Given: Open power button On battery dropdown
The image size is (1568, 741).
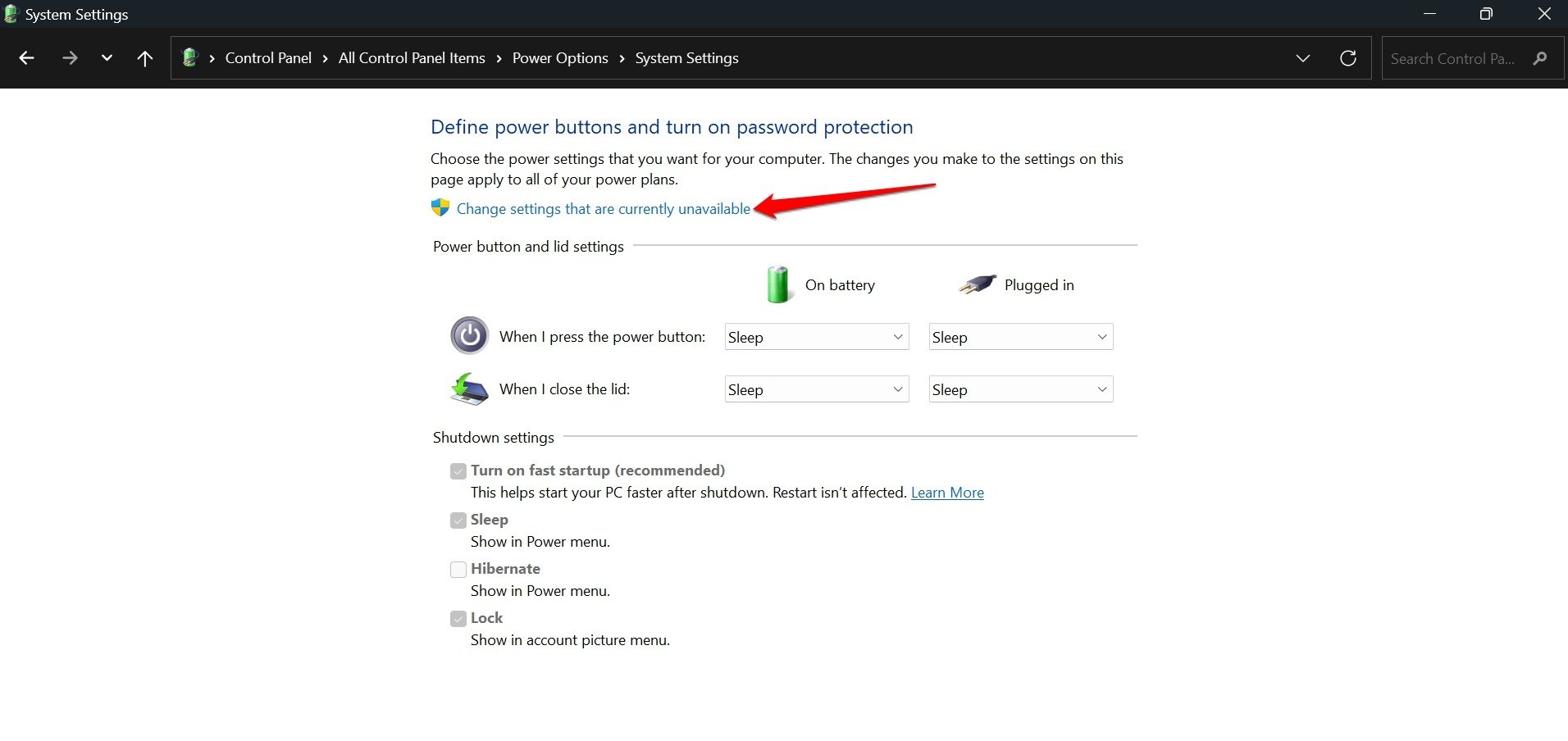Looking at the screenshot, I should pos(817,337).
